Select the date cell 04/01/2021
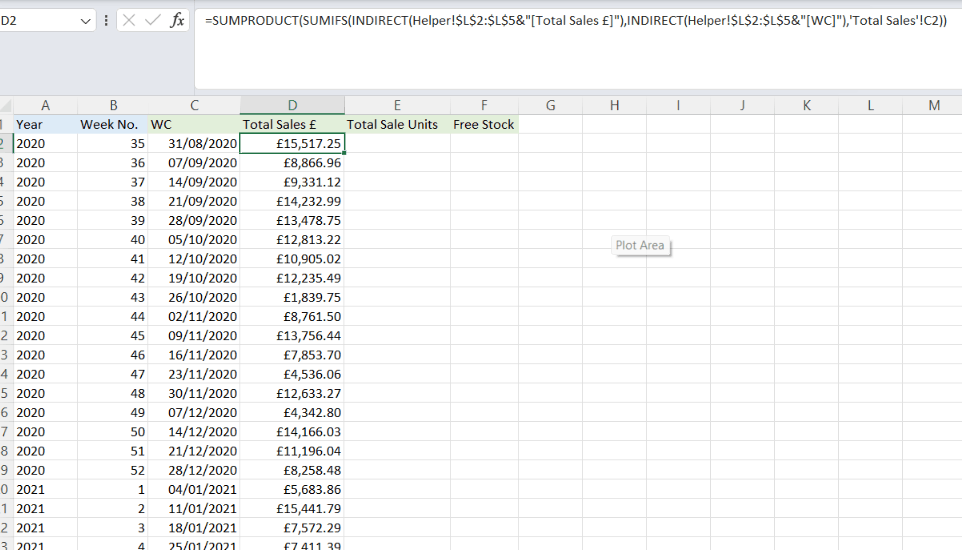The image size is (962, 550). coord(194,489)
